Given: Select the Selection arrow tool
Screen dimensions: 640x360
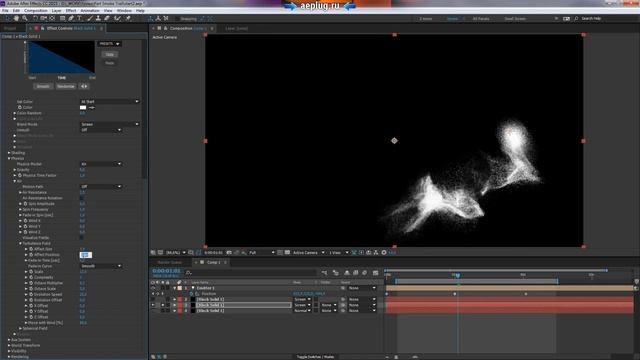Looking at the screenshot, I should (x=7, y=18).
